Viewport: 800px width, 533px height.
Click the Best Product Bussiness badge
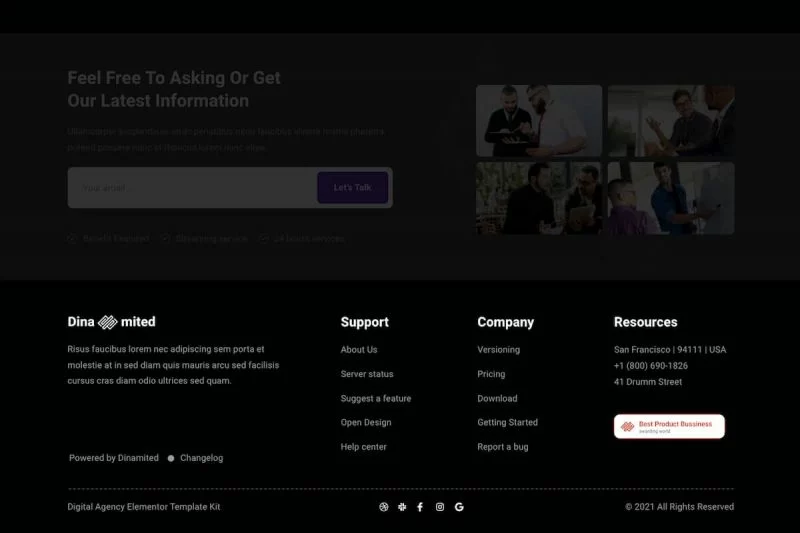click(x=669, y=427)
